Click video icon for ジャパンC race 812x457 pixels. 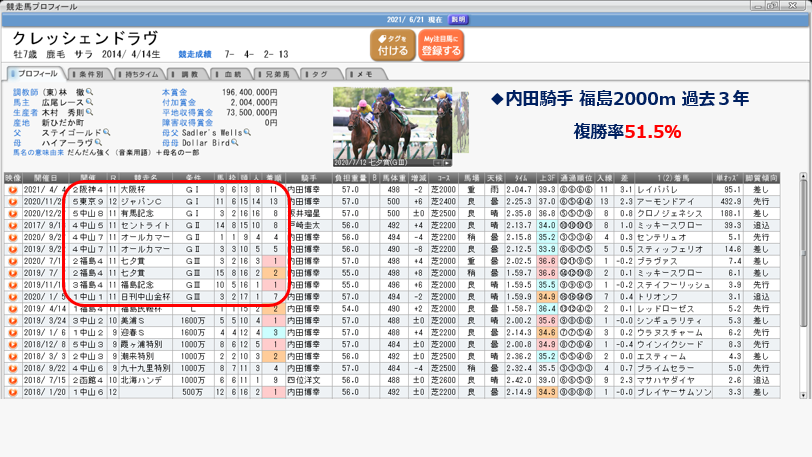point(12,199)
